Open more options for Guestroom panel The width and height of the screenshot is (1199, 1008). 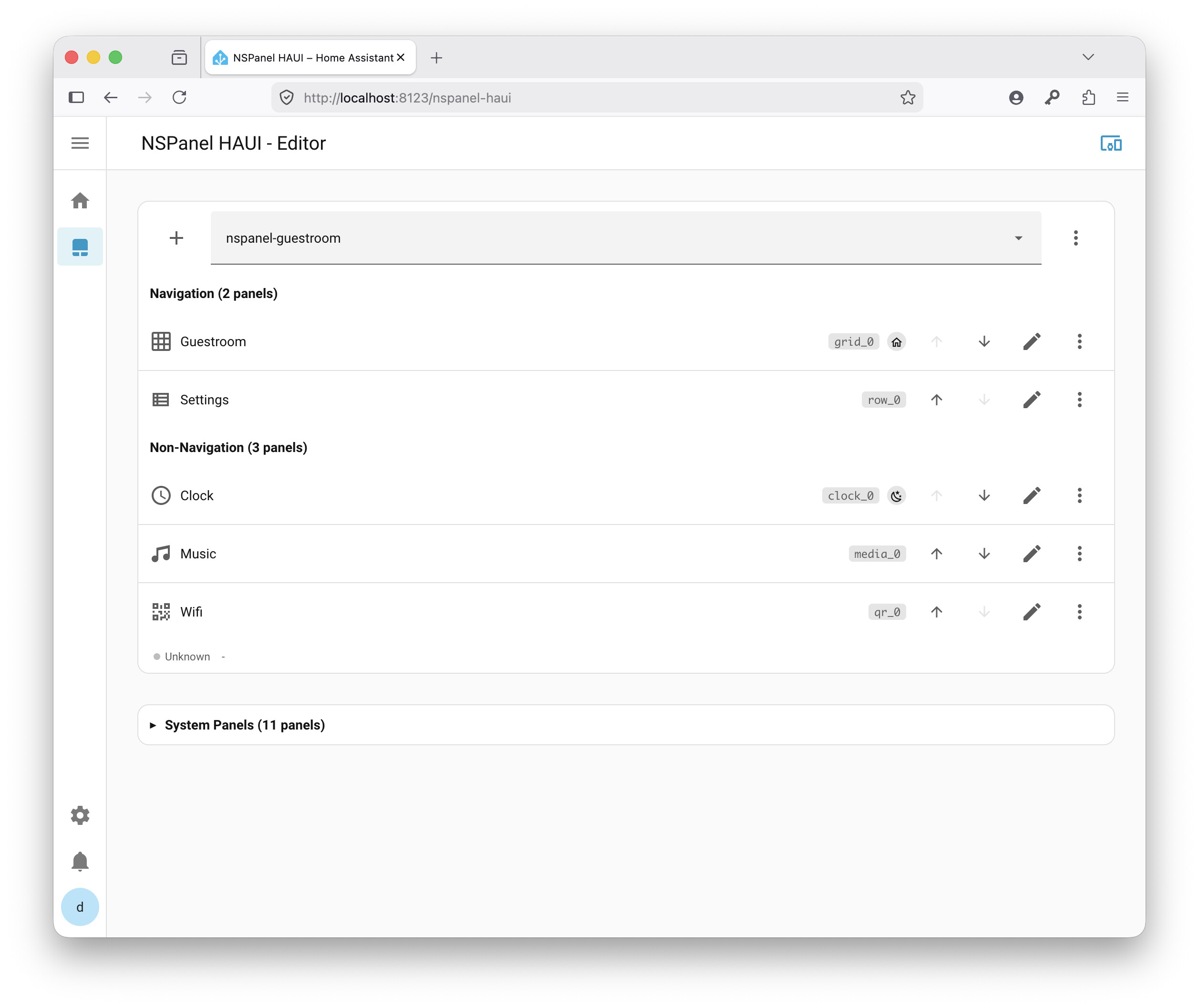point(1079,342)
